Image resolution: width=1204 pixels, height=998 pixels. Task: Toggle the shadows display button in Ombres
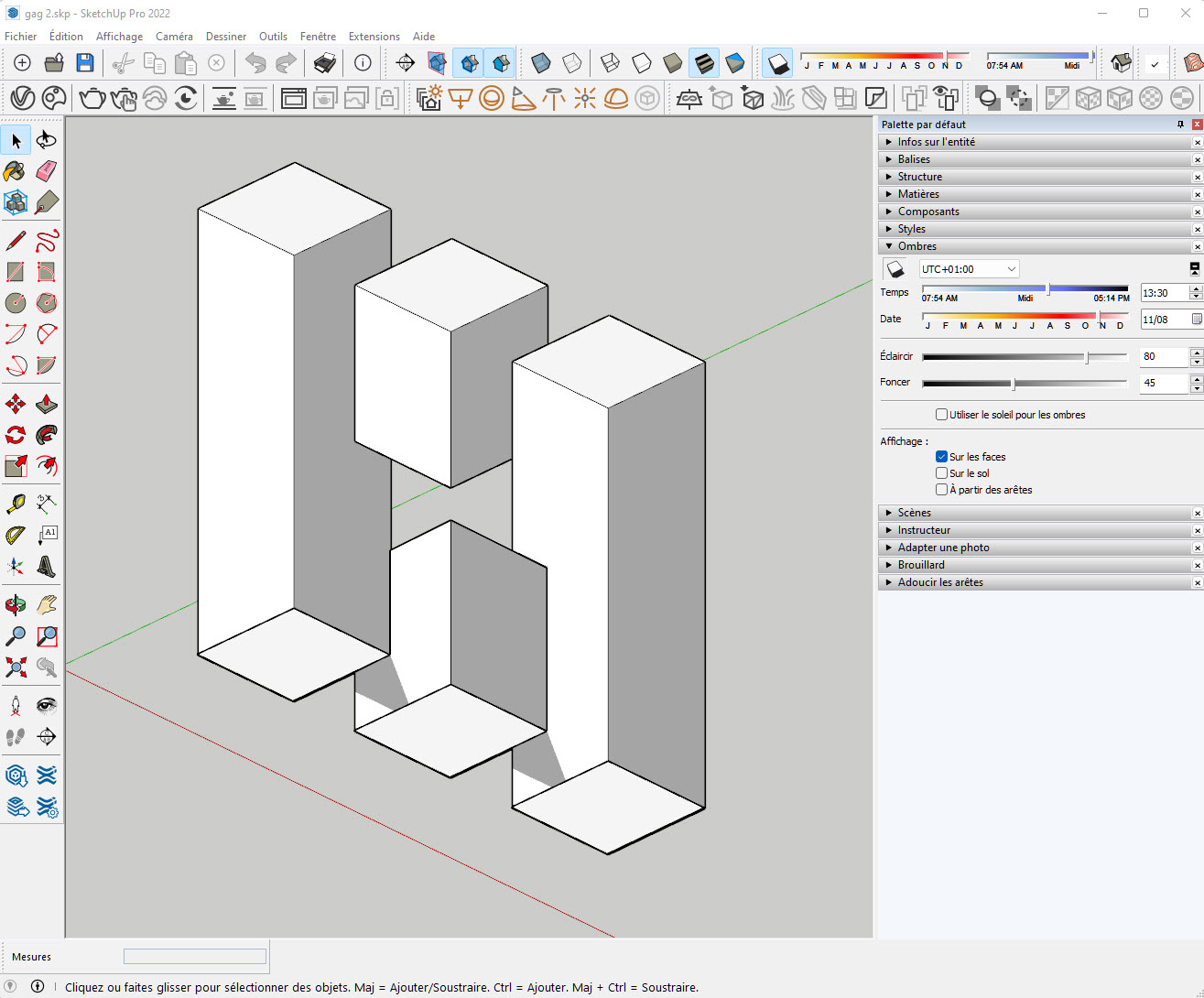895,269
